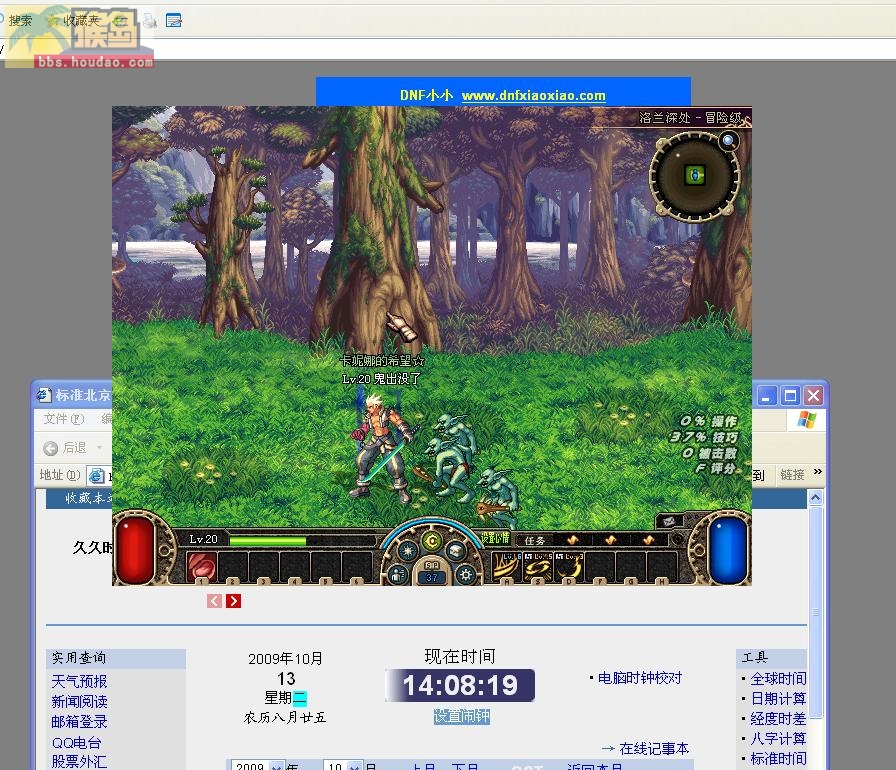Click the Favorites star icon in the toolbar
This screenshot has height=770, width=896.
53,21
